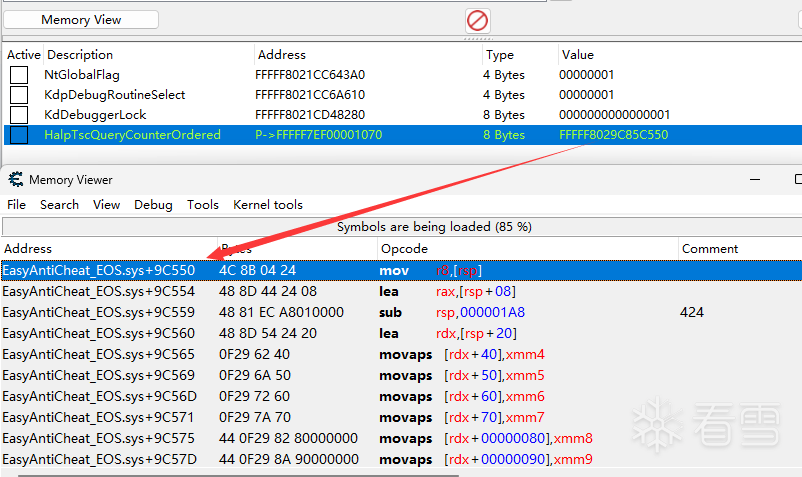Open the Memory View button
802x477 pixels.
(x=81, y=19)
